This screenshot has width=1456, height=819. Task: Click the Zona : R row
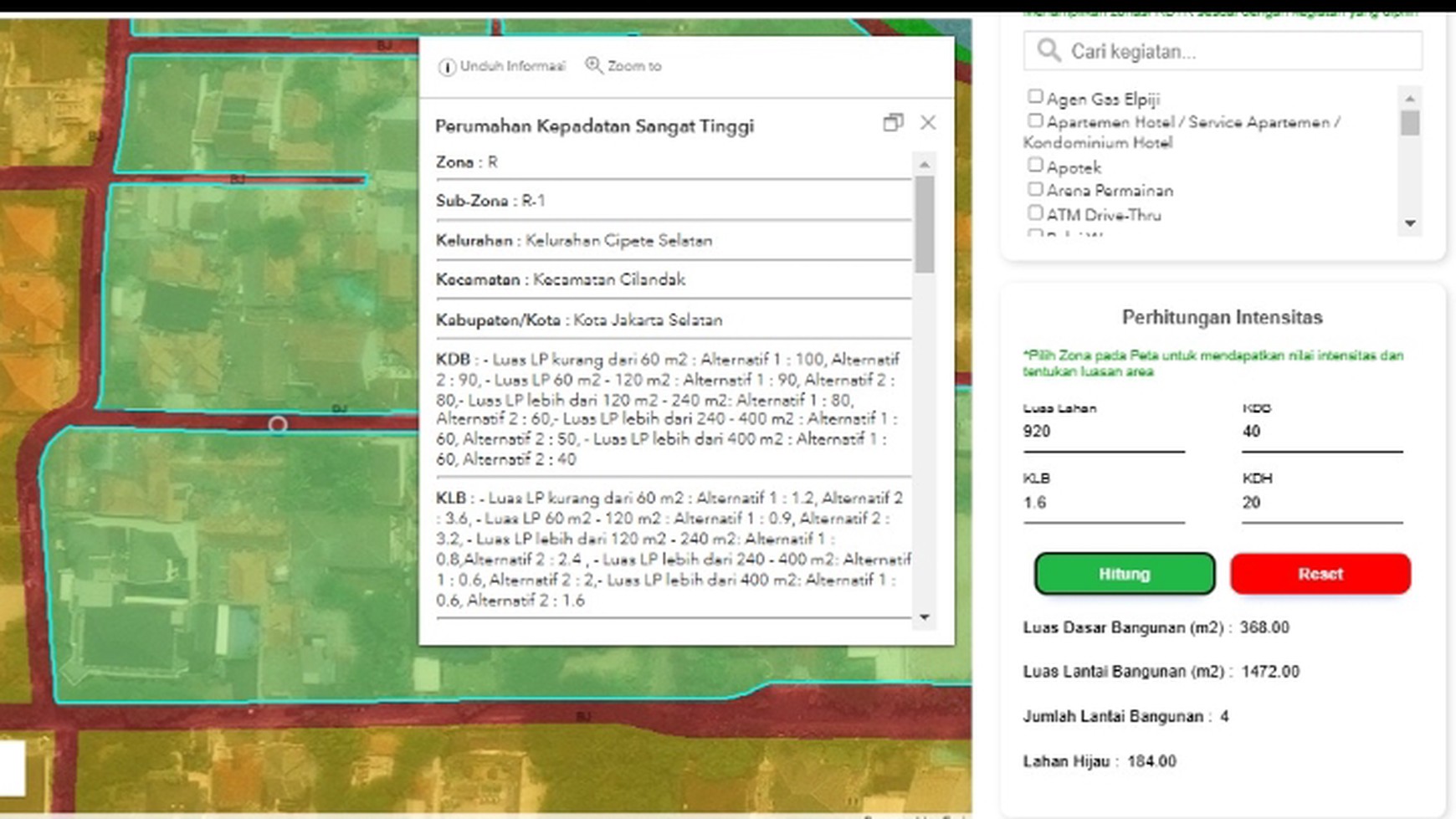pos(673,162)
